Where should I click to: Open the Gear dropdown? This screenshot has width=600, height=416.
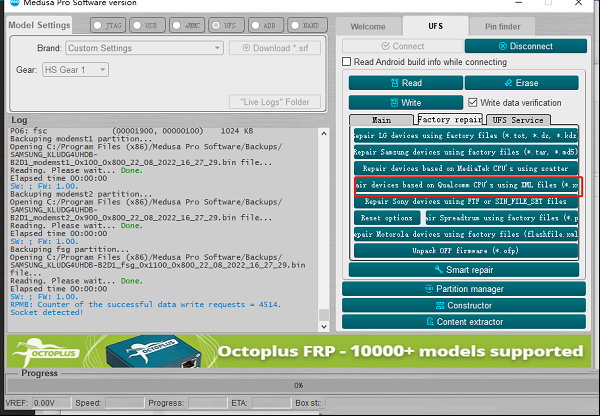click(x=75, y=70)
